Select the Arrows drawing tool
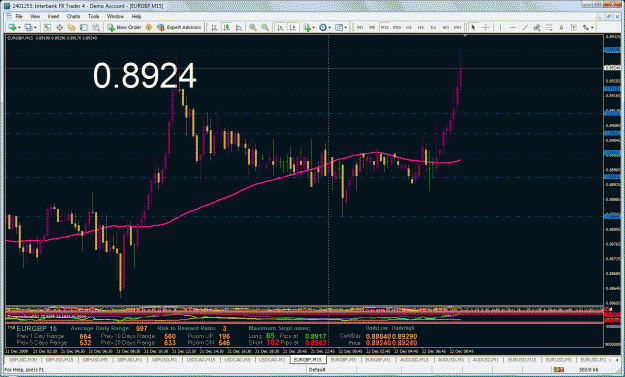 point(586,27)
